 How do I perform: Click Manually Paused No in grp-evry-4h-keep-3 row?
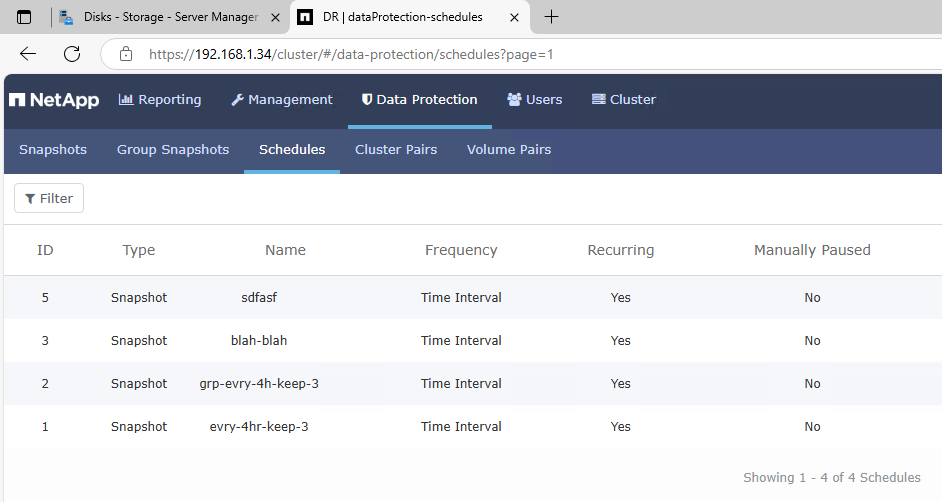coord(812,384)
